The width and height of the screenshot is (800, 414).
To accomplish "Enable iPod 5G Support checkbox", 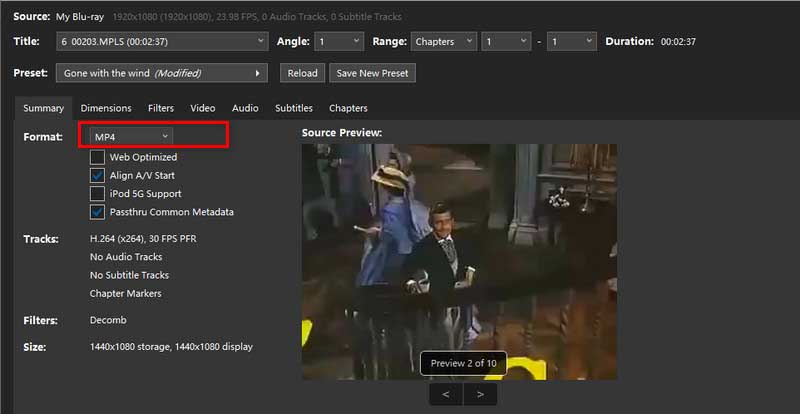I will (x=97, y=194).
